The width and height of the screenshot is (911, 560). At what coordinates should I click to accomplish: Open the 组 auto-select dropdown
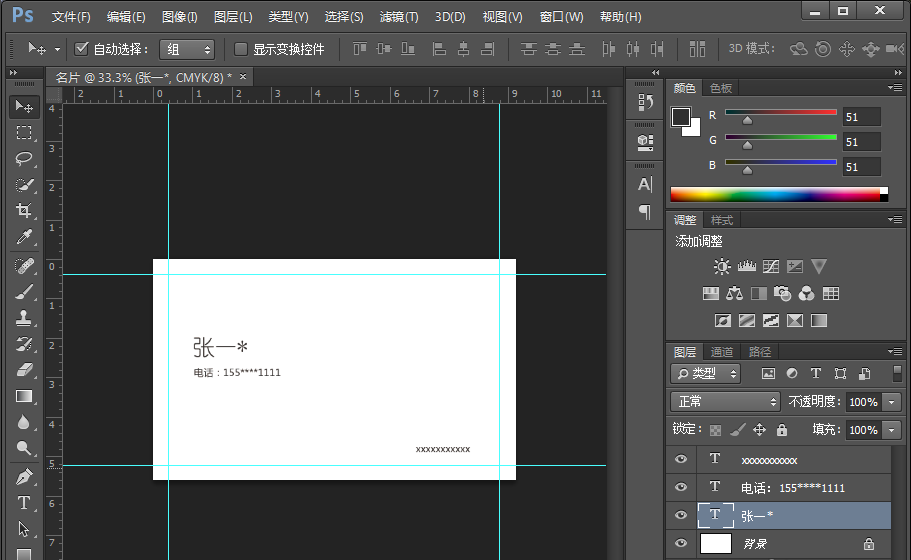click(x=189, y=49)
